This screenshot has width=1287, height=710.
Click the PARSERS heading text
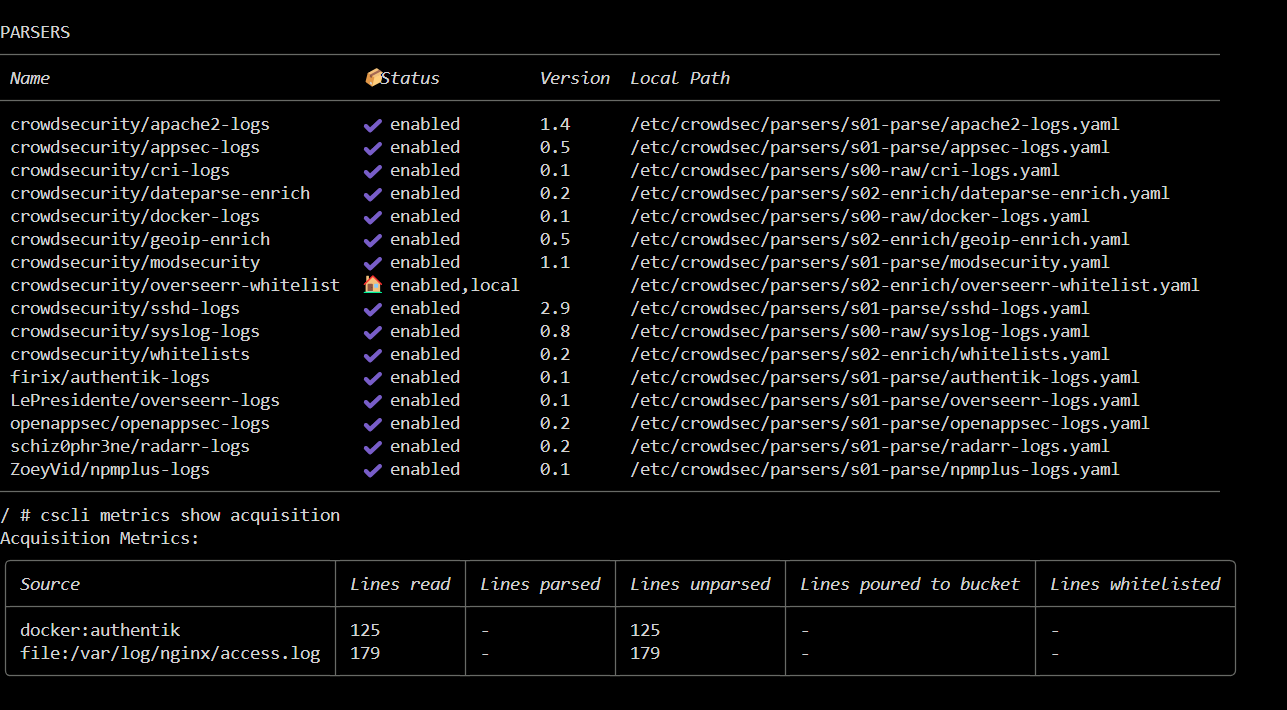(35, 32)
